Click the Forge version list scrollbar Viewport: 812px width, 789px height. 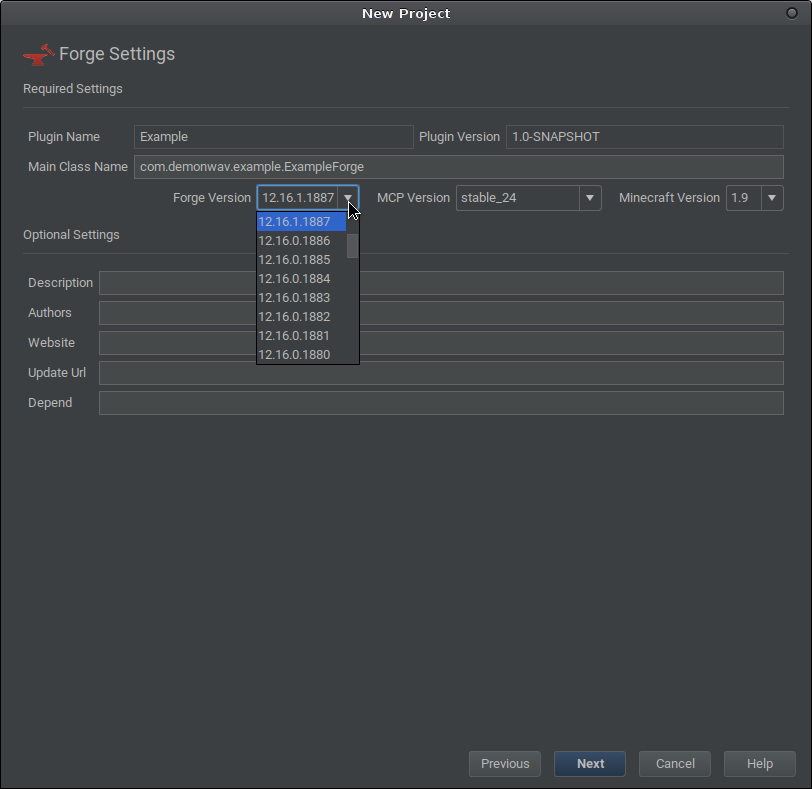[x=352, y=246]
